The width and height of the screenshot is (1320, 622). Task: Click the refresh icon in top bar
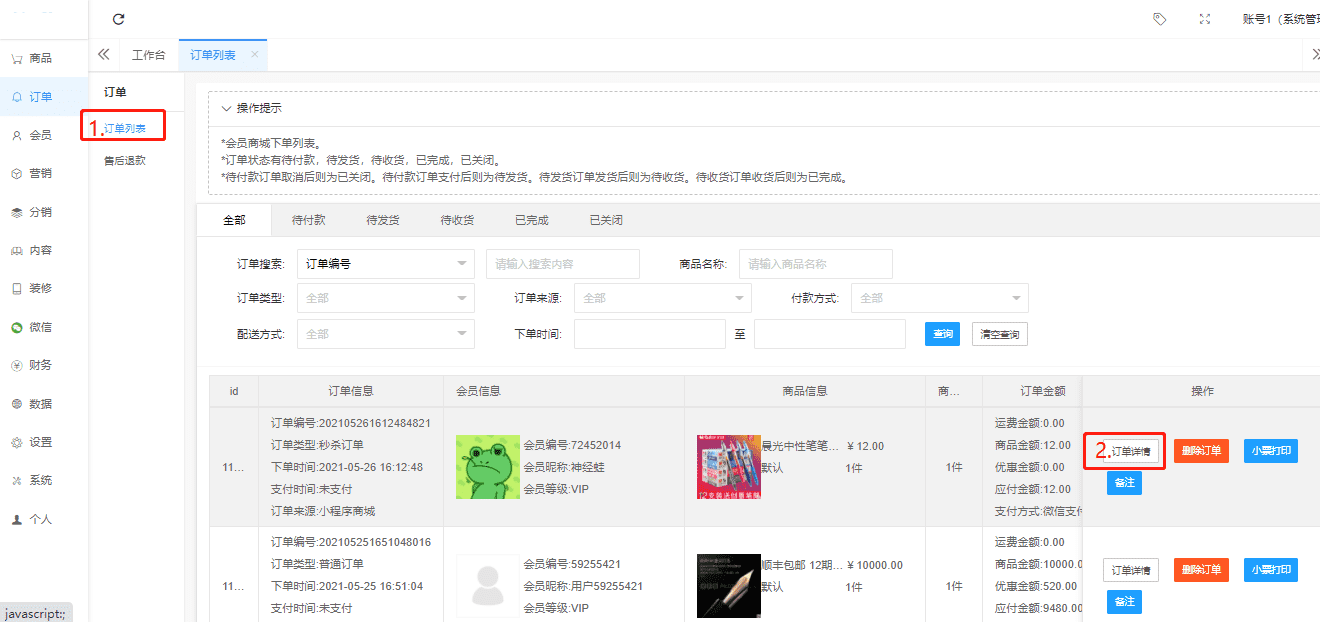coord(119,19)
